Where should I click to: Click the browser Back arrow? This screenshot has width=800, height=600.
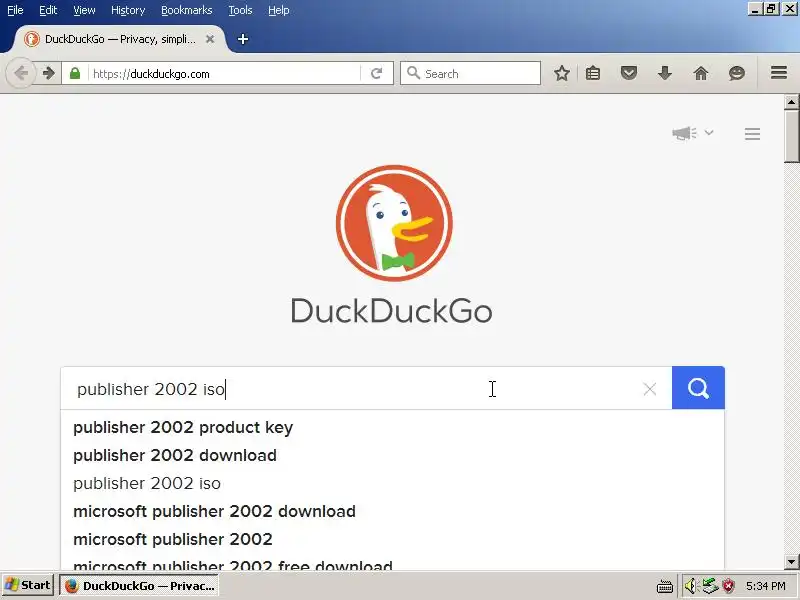pyautogui.click(x=21, y=73)
